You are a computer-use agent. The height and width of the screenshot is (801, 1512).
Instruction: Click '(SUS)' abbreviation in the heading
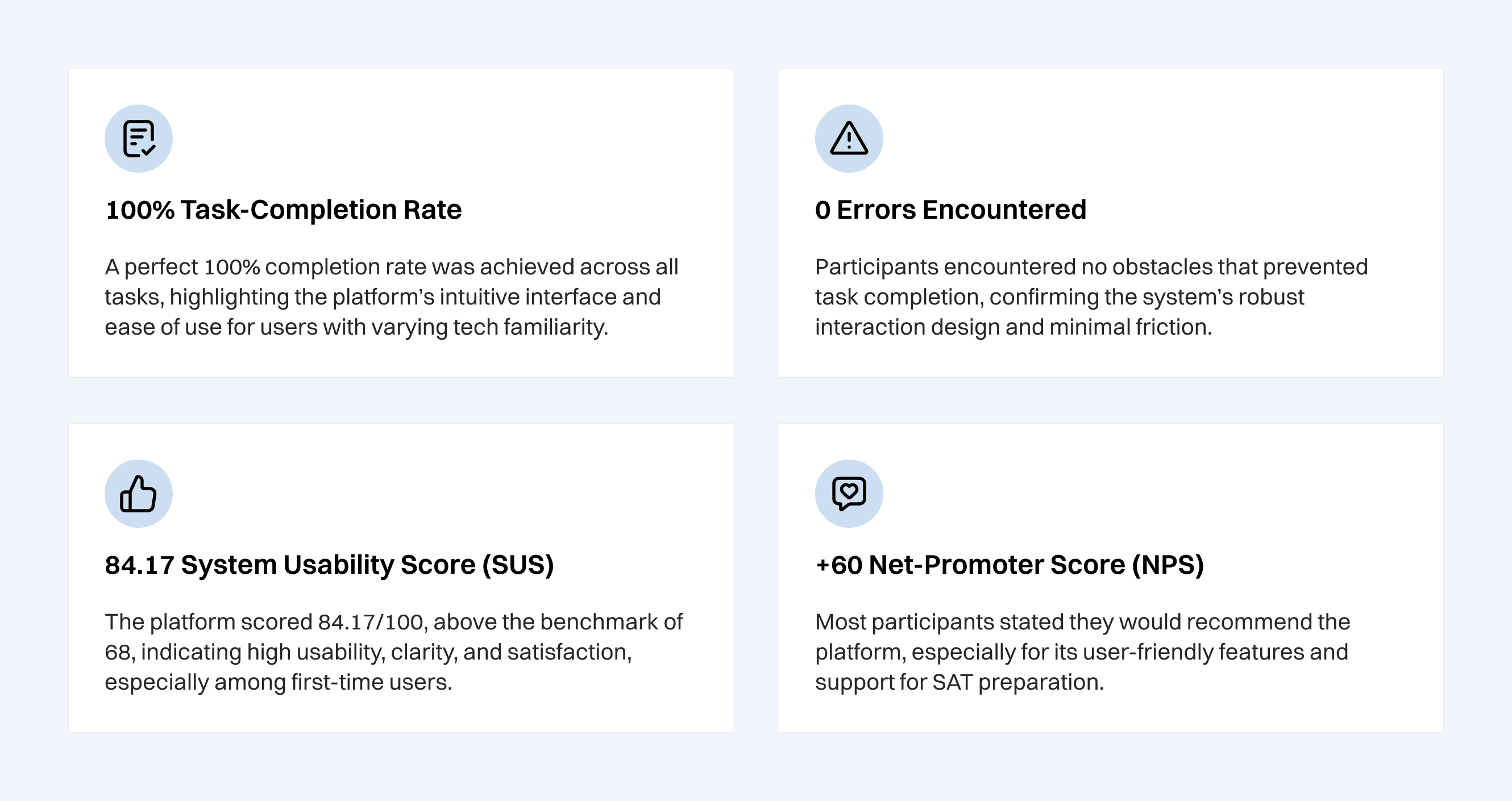click(x=518, y=565)
